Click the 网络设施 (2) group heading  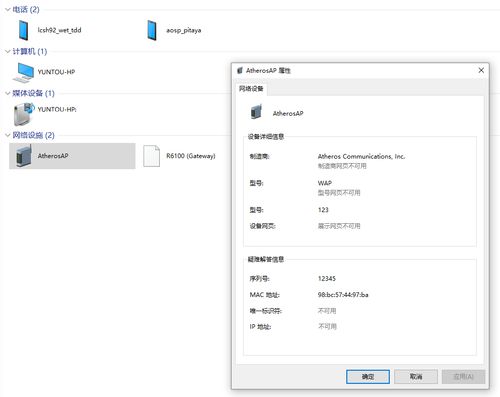(33, 135)
